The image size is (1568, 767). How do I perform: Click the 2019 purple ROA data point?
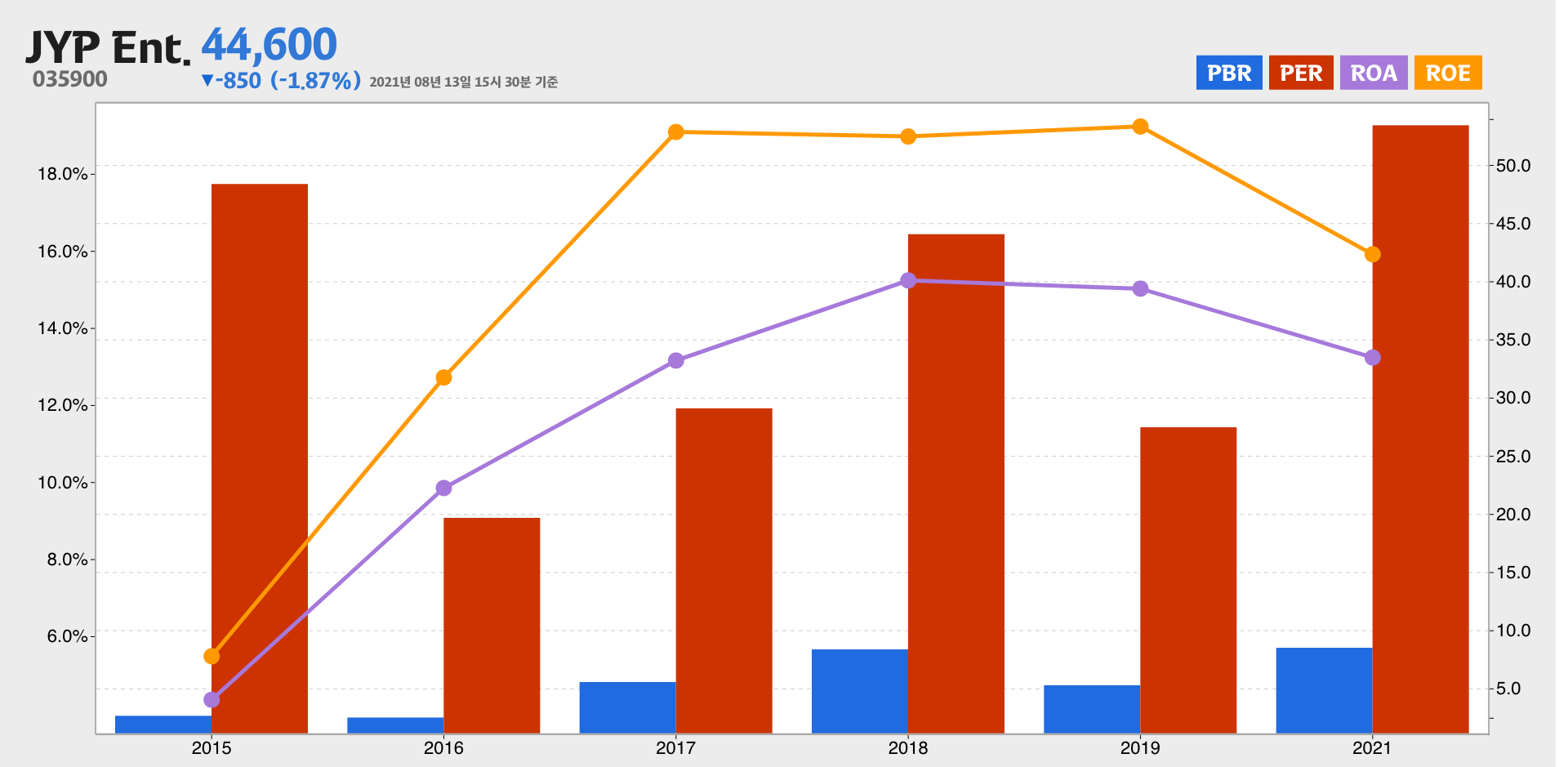click(1140, 288)
